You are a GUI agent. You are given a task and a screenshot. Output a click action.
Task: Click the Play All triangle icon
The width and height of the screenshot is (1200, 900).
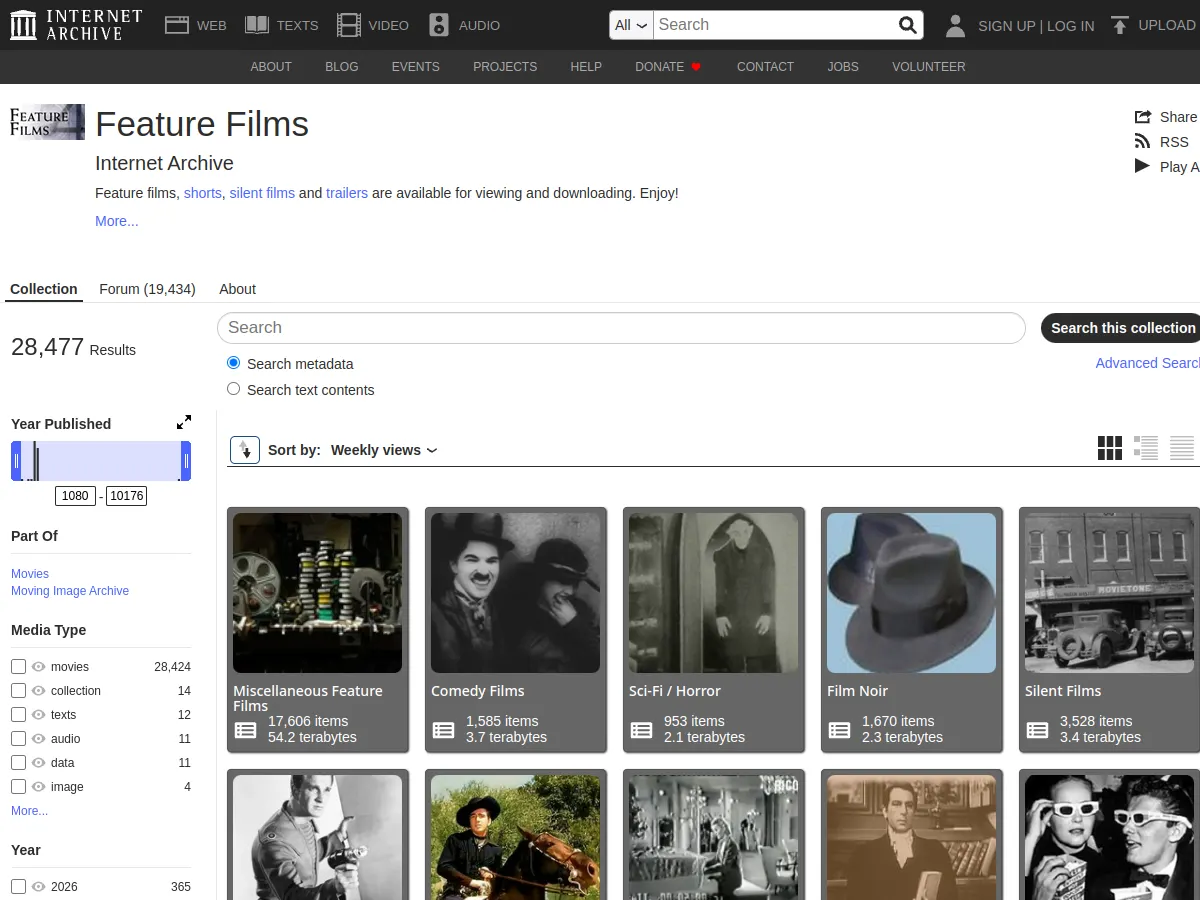tap(1142, 166)
